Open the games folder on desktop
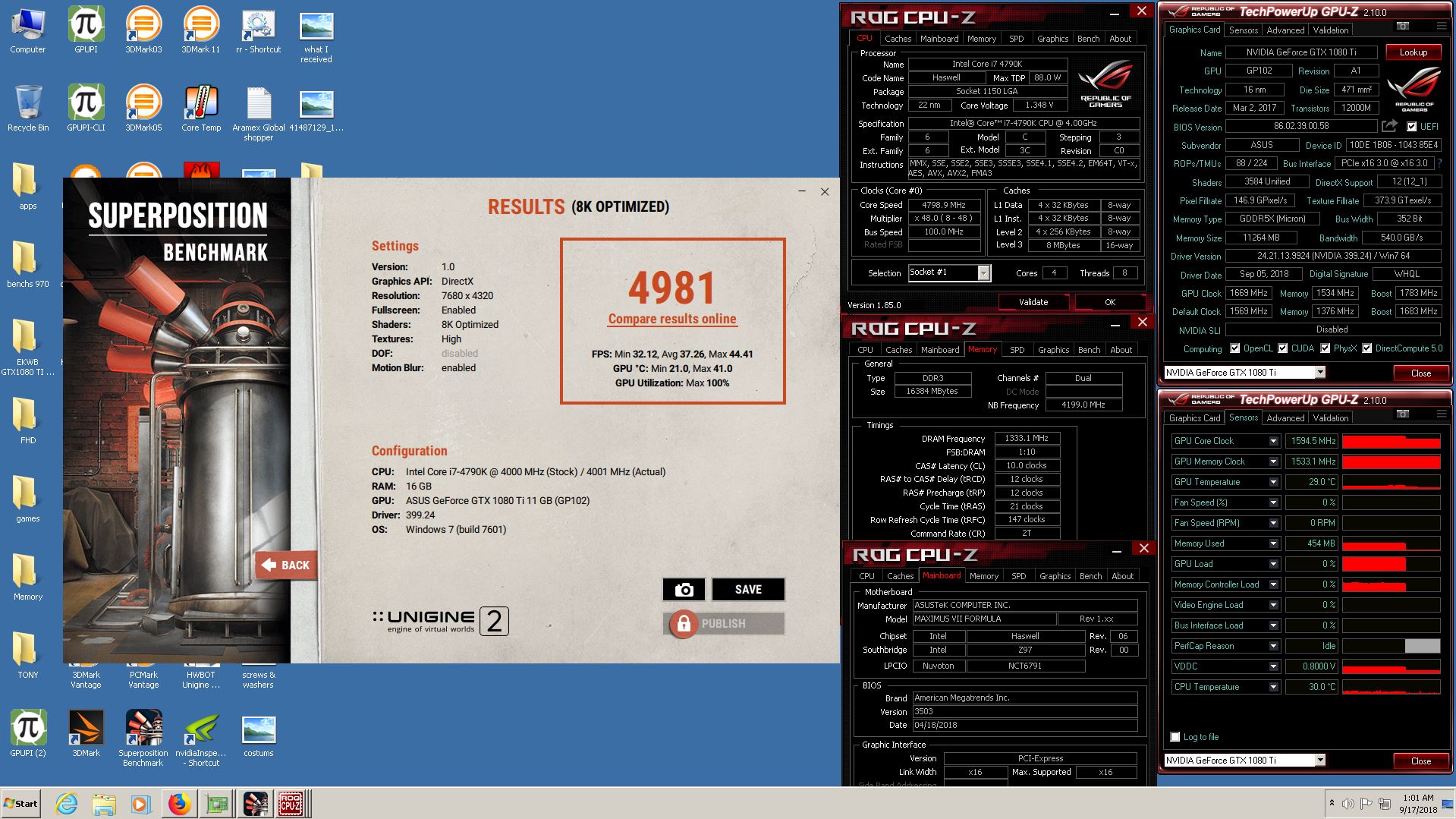Viewport: 1456px width, 819px height. pos(28,500)
